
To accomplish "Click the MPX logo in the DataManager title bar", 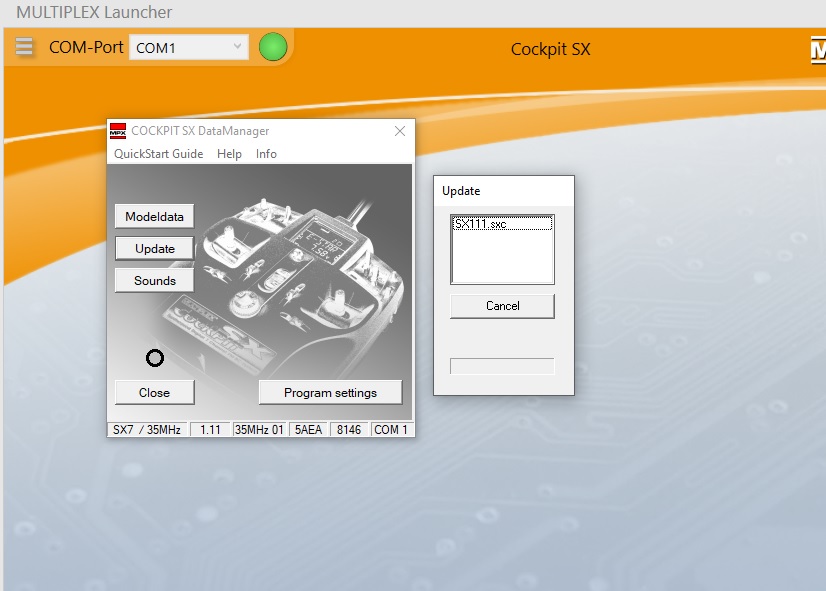I will [118, 131].
